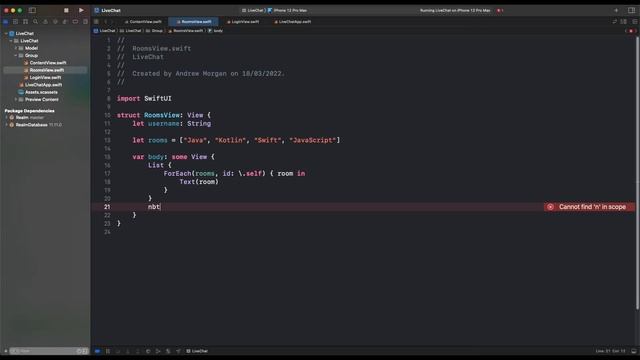Click the navigator filter field
The width and height of the screenshot is (640, 360).
point(49,351)
